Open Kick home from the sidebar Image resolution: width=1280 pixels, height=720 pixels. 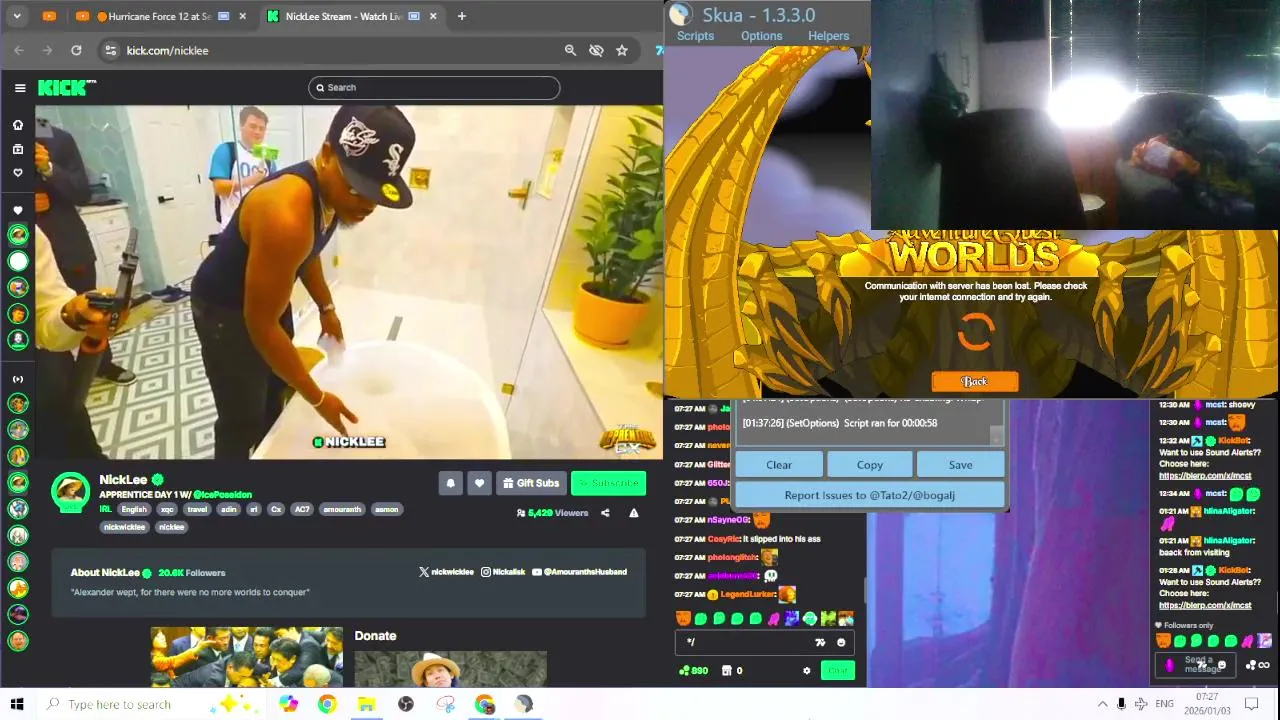tap(17, 125)
